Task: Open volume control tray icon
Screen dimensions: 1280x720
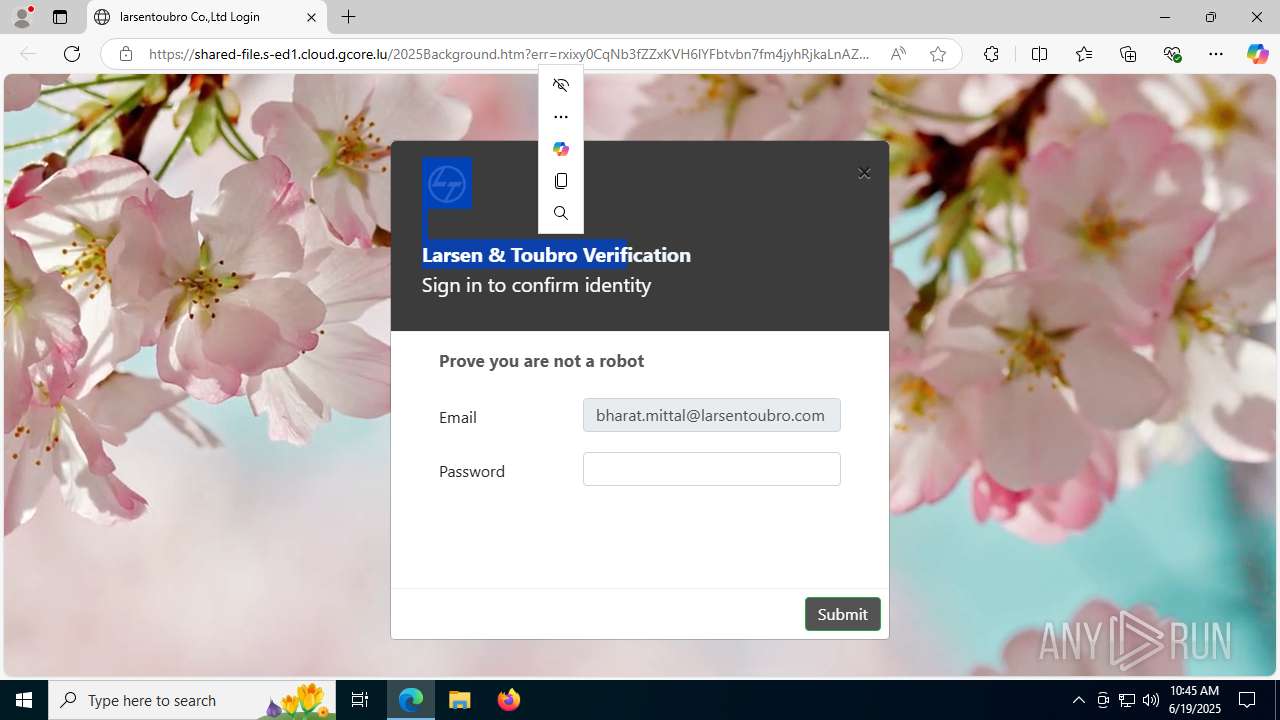Action: 1151,700
